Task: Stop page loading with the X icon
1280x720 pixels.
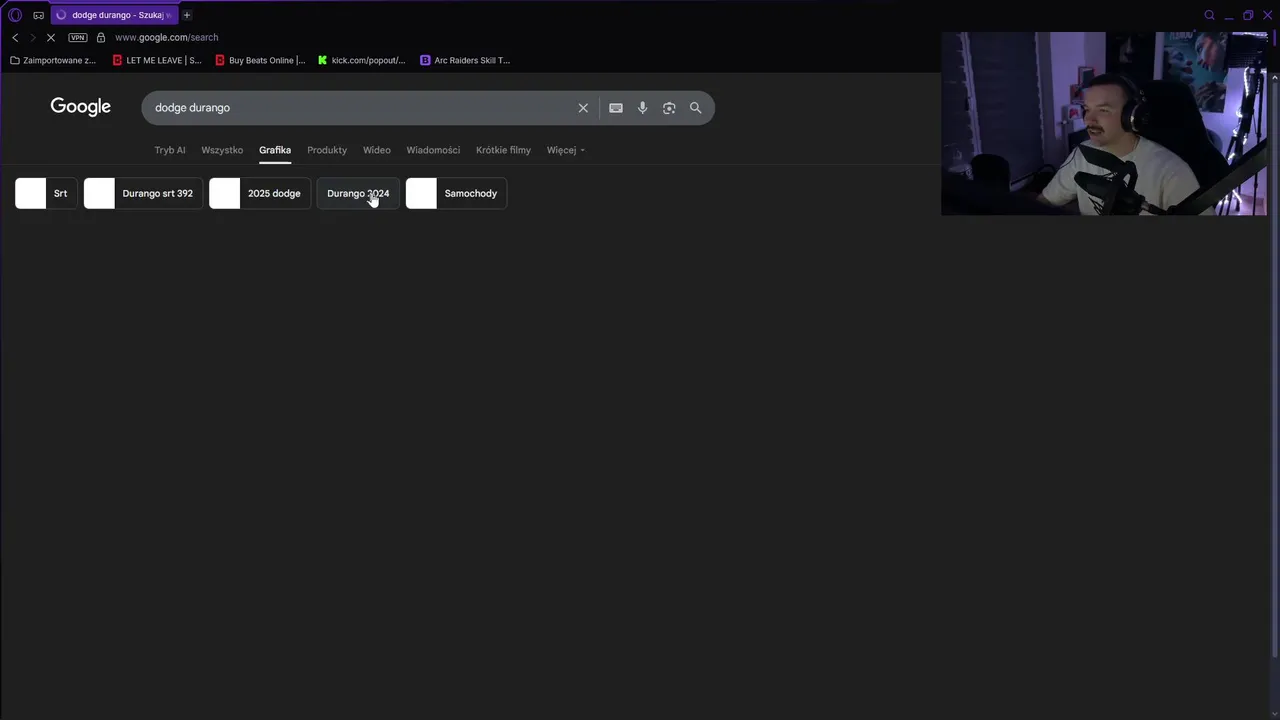Action: [x=51, y=37]
